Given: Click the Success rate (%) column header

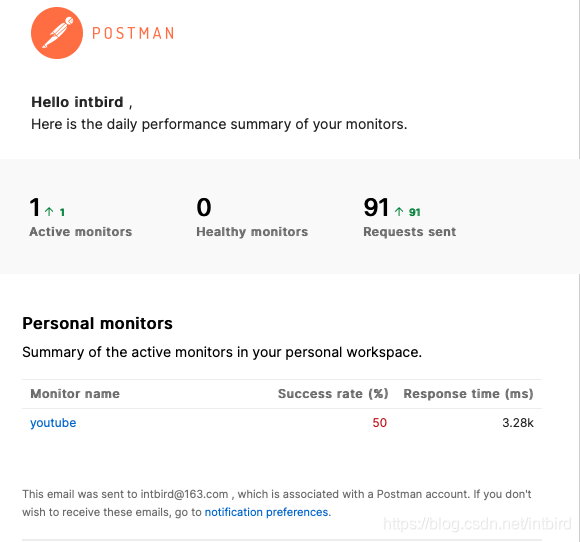Looking at the screenshot, I should coord(333,394).
